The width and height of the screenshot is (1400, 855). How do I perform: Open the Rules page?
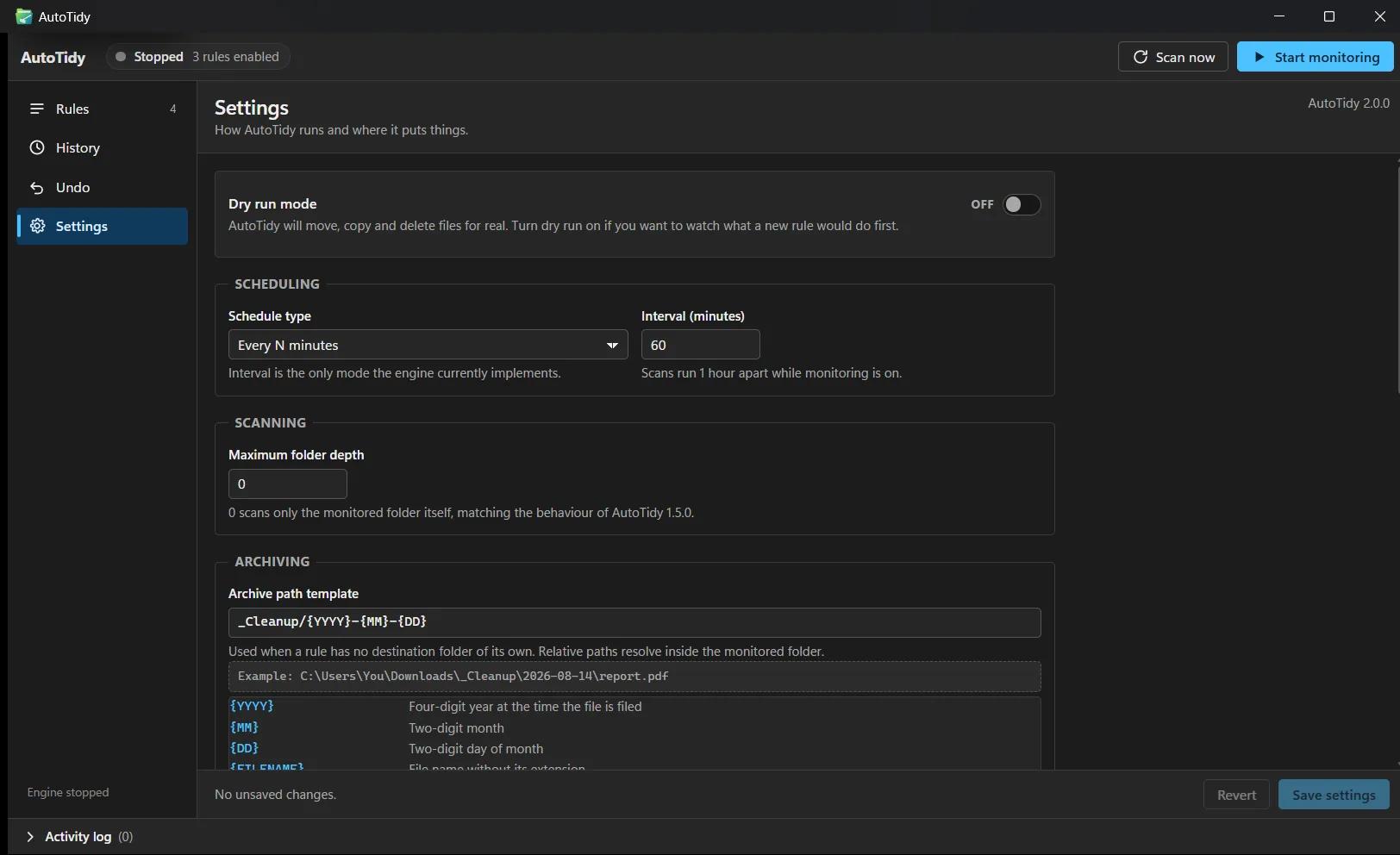pyautogui.click(x=102, y=109)
